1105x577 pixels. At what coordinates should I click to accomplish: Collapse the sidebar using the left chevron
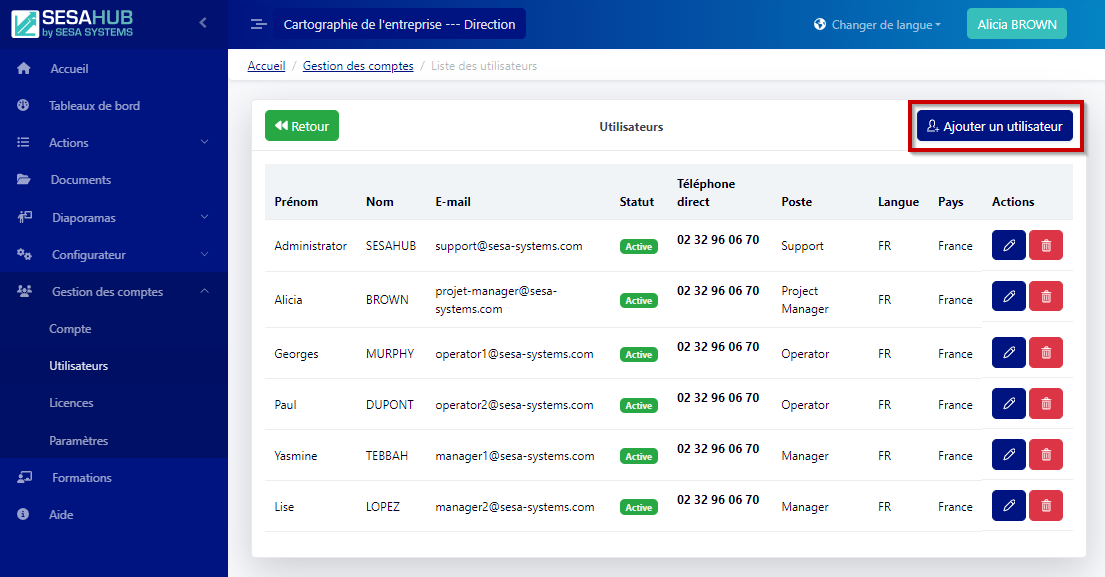point(203,22)
